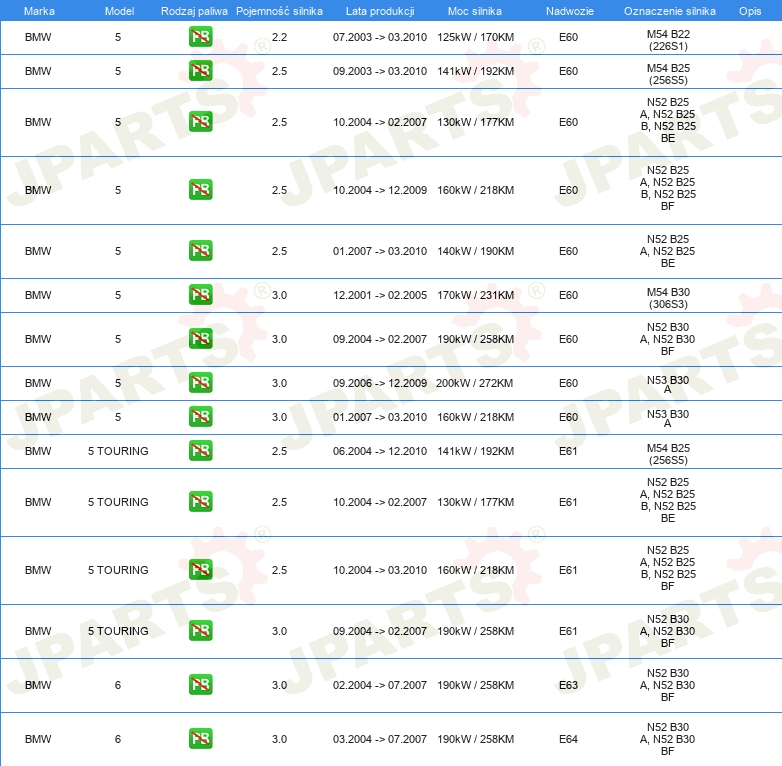Click the petrol fuel icon in the 2.2 170KM row

200,37
